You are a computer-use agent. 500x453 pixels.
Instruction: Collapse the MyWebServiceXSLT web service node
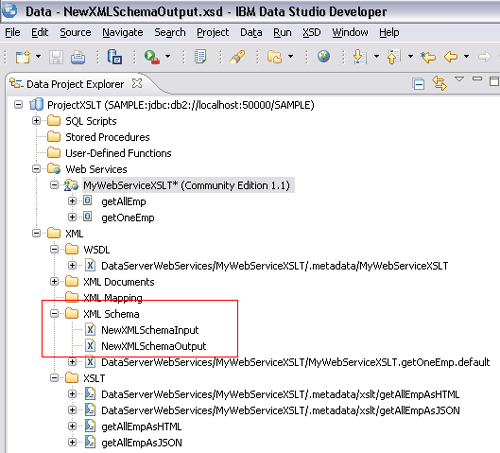(x=54, y=185)
